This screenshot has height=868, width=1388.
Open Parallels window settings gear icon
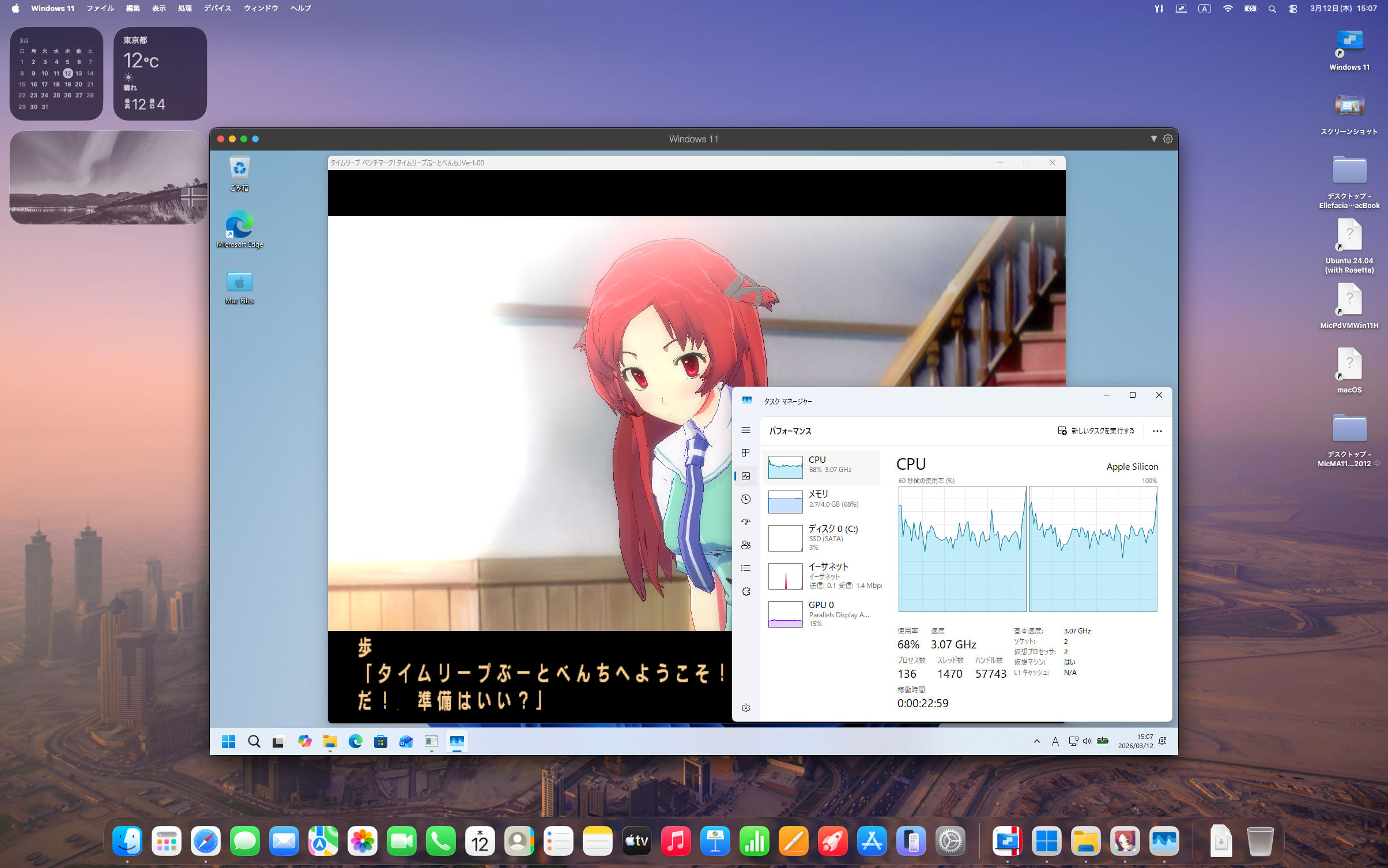point(1168,139)
